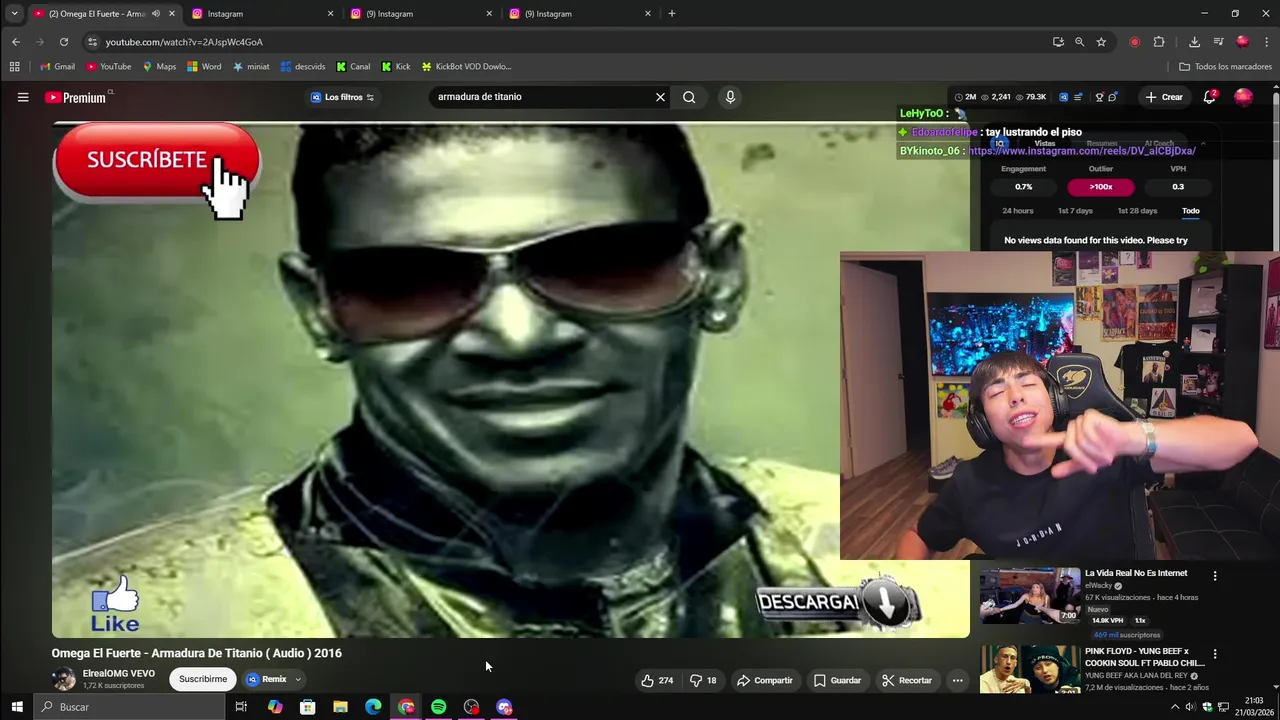Close the Omega El Fuerte tab
The width and height of the screenshot is (1280, 720).
(x=172, y=14)
